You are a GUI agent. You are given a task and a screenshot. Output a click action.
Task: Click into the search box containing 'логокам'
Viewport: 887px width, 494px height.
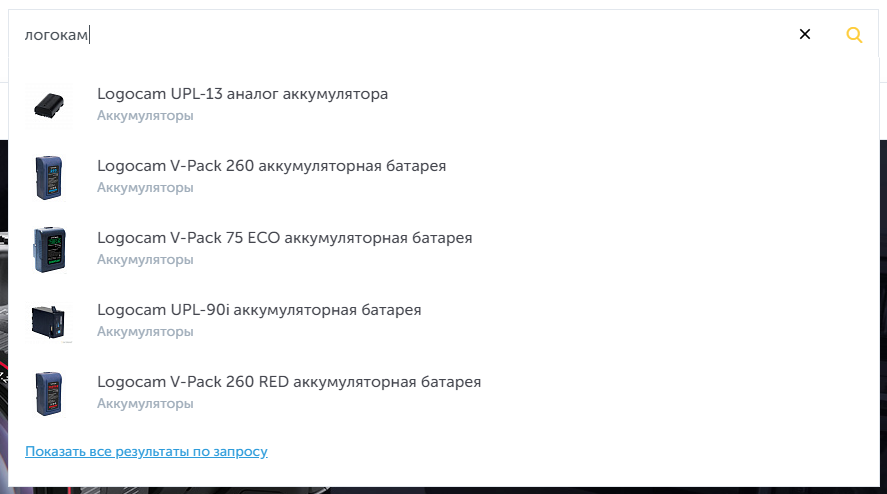(x=400, y=35)
